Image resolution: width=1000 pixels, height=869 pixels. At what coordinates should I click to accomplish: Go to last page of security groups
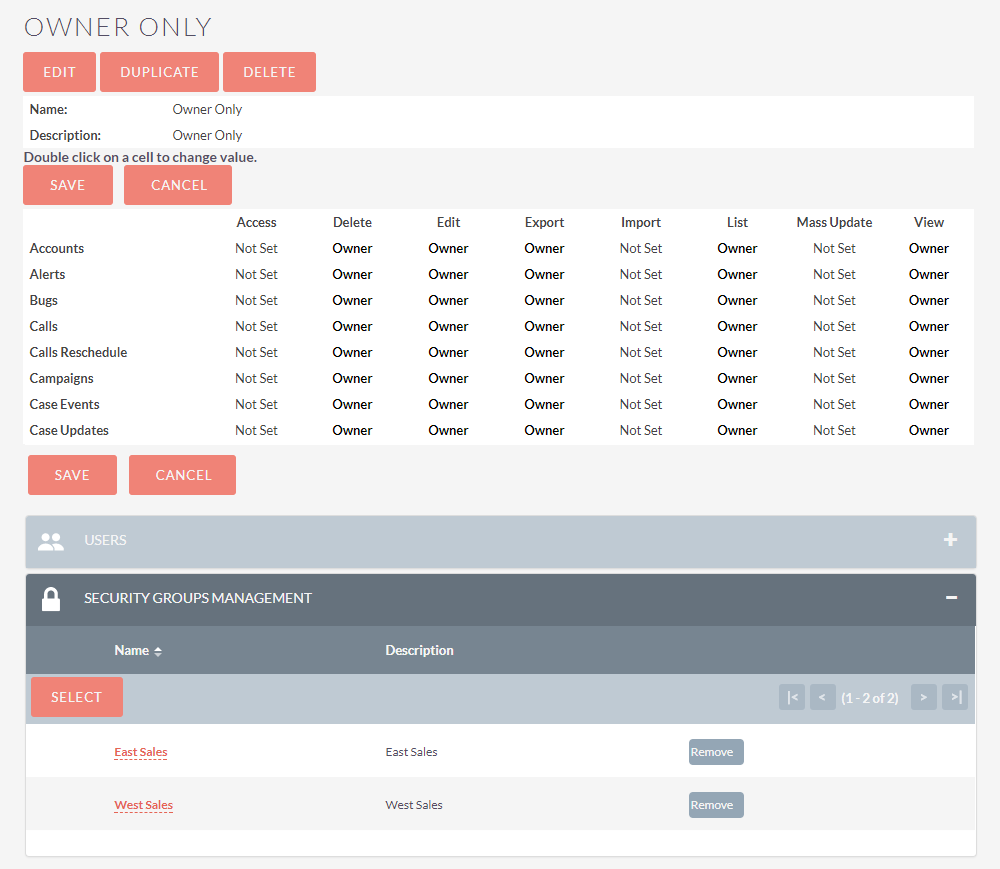[x=954, y=698]
